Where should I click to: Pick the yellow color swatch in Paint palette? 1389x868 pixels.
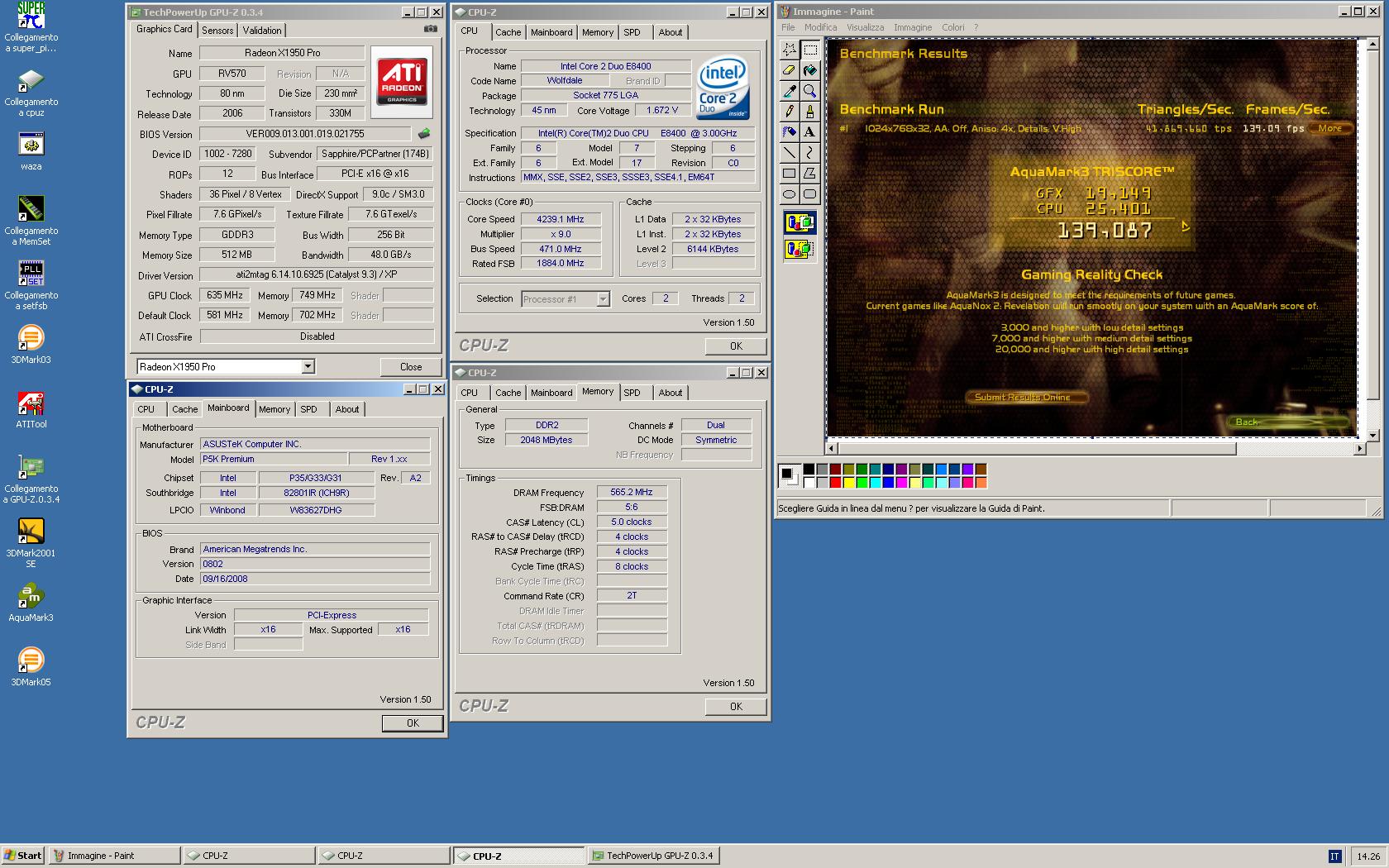[848, 483]
